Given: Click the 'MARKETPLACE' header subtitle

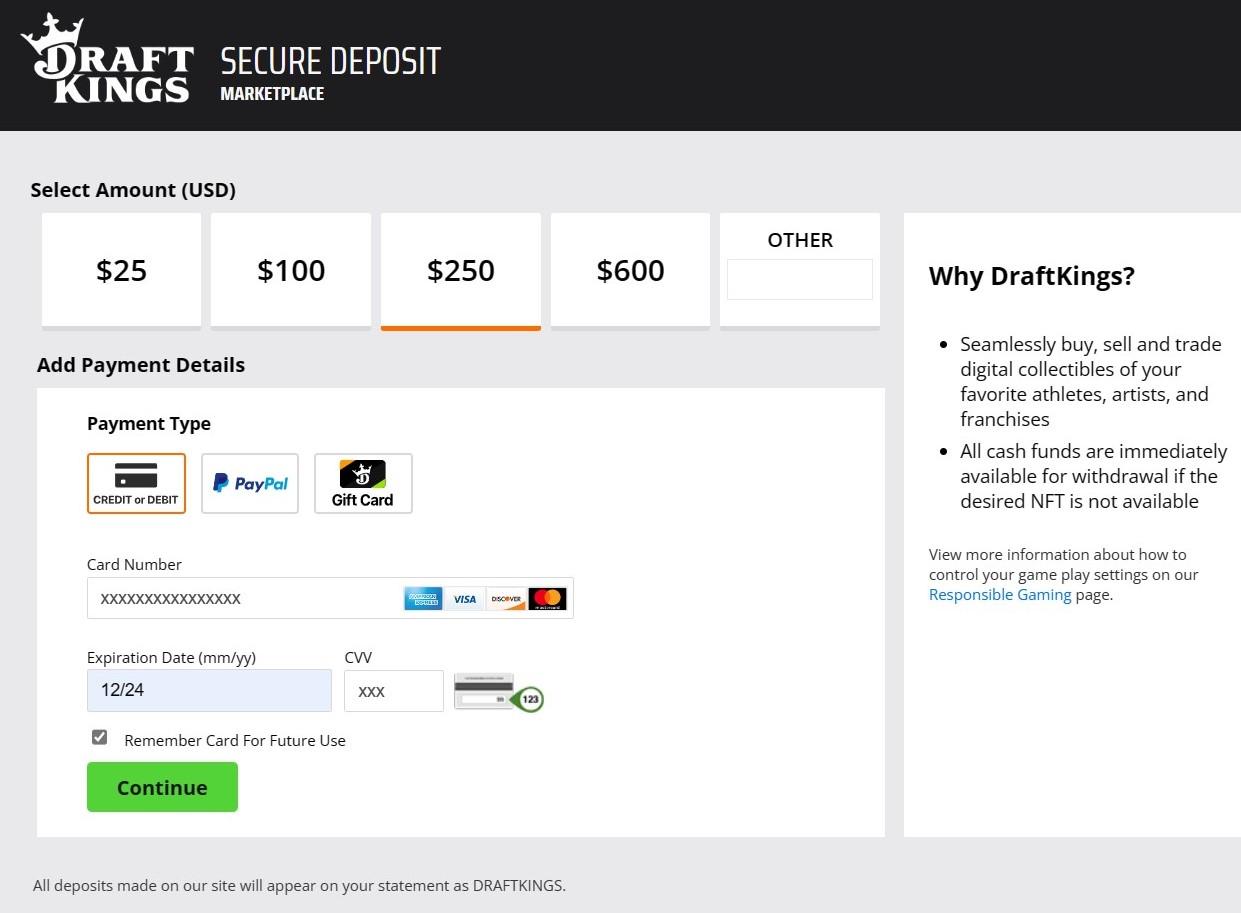Looking at the screenshot, I should click(272, 94).
